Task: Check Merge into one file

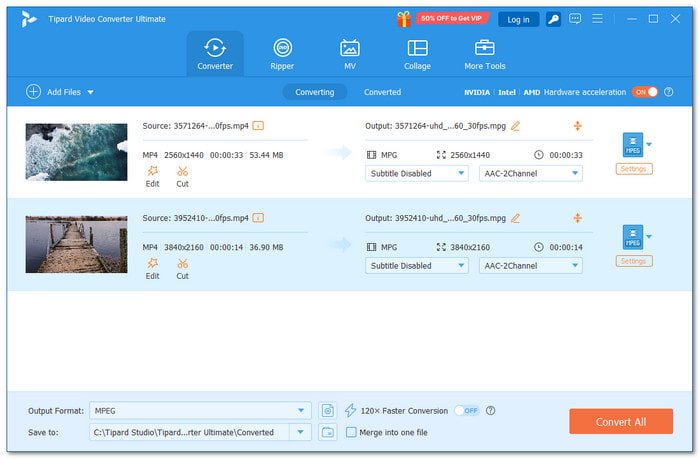Action: click(351, 432)
